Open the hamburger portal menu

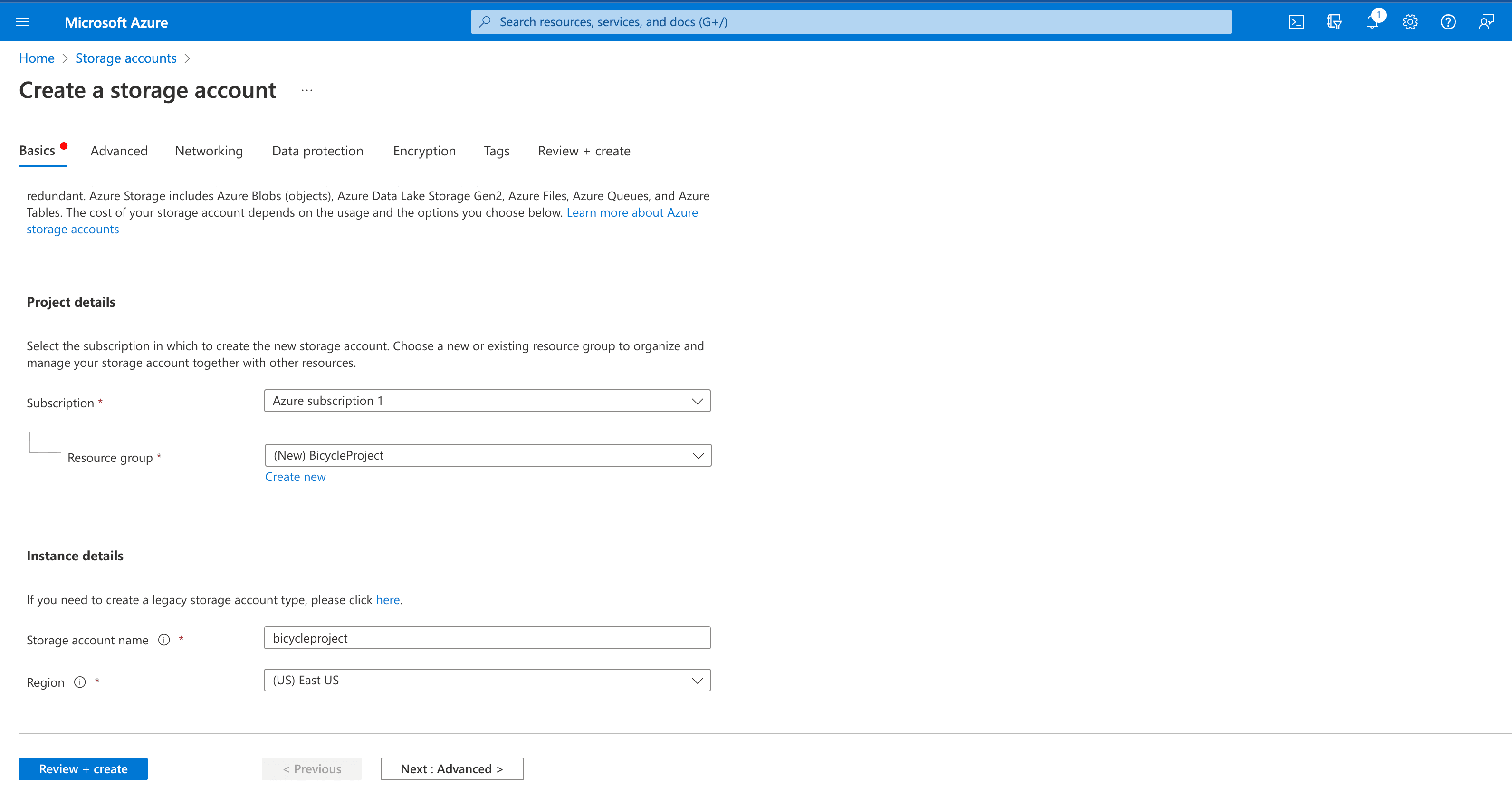23,22
